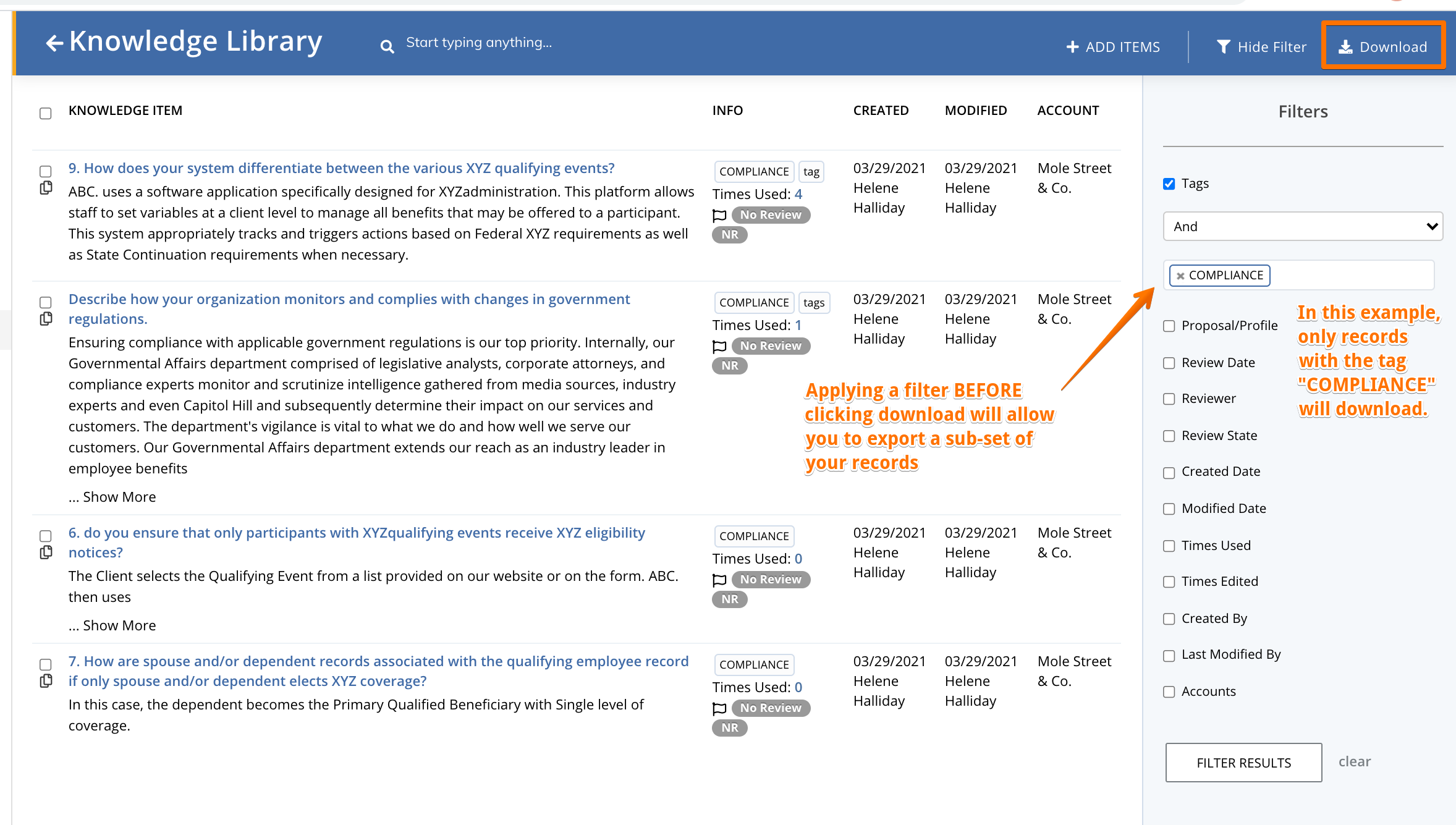The image size is (1456, 825).
Task: Click the Download tray icon
Action: pos(1345,47)
